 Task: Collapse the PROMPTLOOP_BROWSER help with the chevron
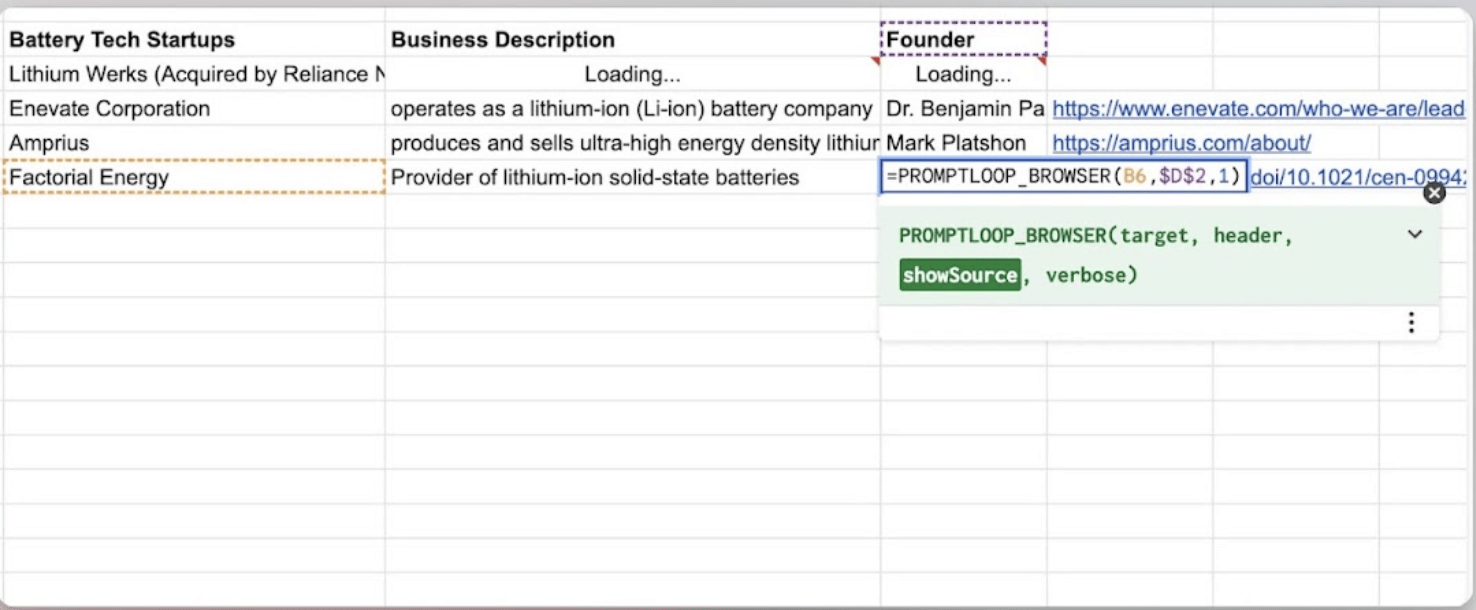(1414, 236)
